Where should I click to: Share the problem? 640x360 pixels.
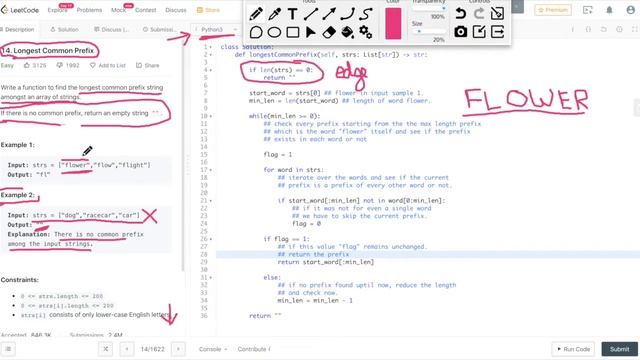click(x=148, y=65)
